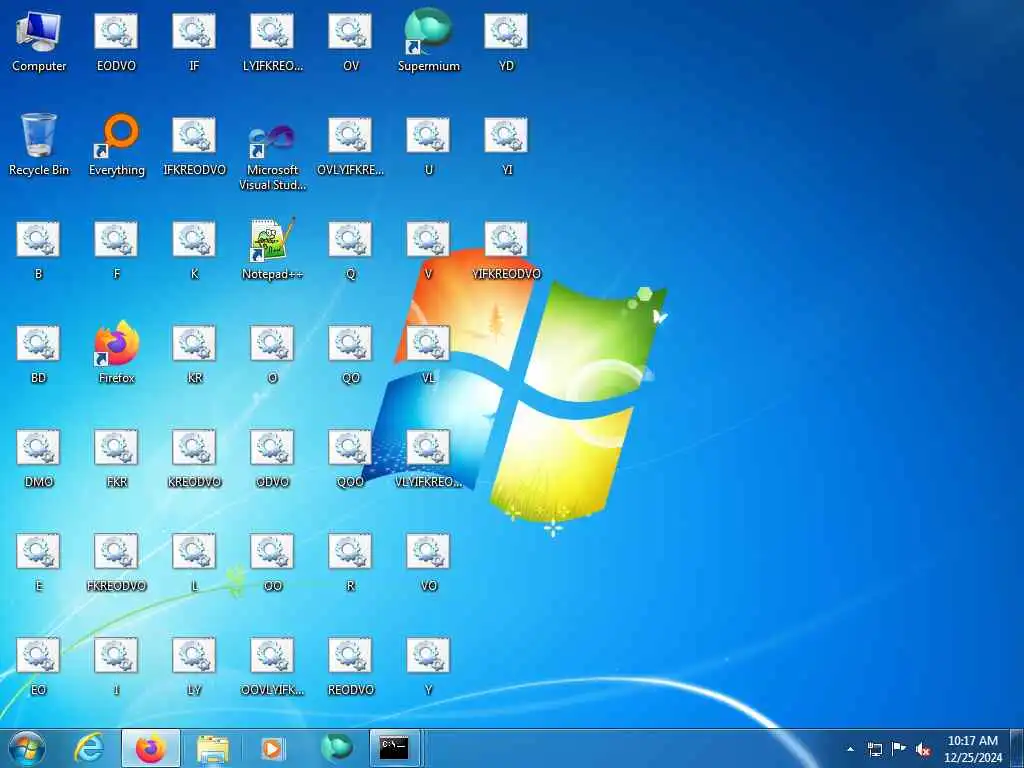The image size is (1024, 768).
Task: Select the OOVLYIFK... file icon
Action: [x=272, y=665]
